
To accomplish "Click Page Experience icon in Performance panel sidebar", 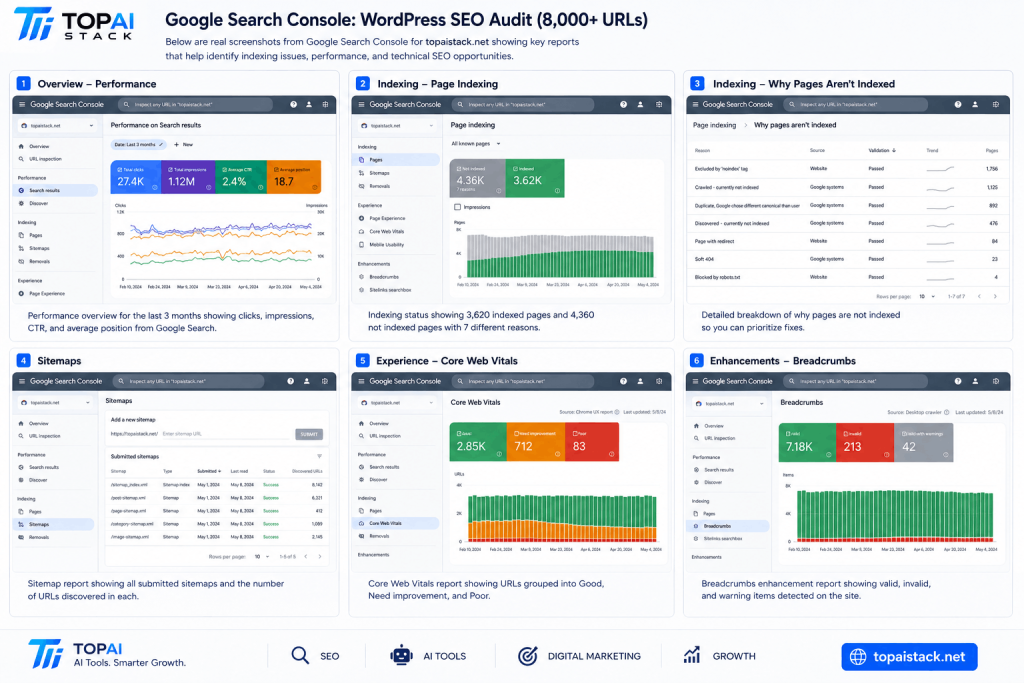I will [22, 293].
